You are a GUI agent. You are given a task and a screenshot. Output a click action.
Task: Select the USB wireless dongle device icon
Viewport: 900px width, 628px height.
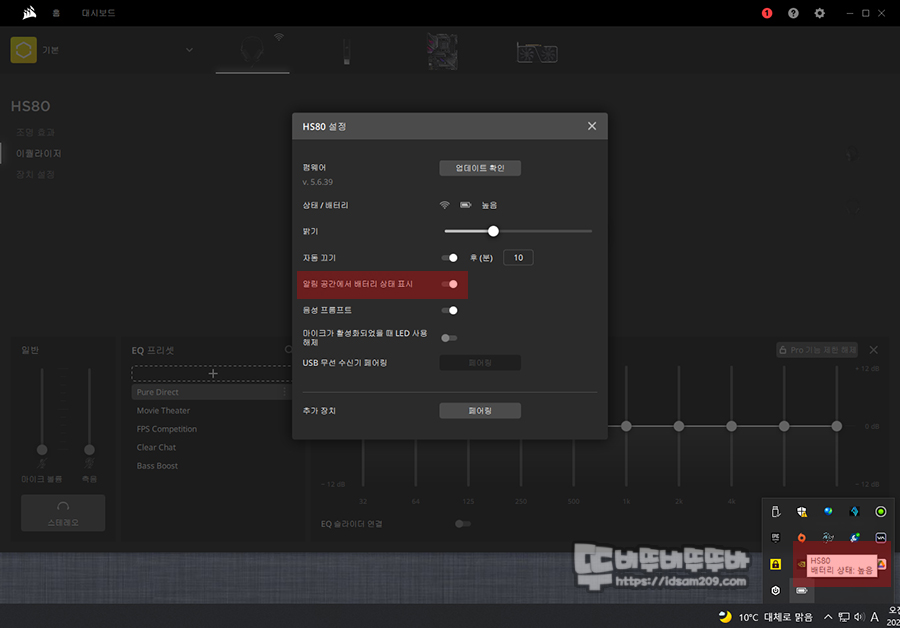(346, 52)
